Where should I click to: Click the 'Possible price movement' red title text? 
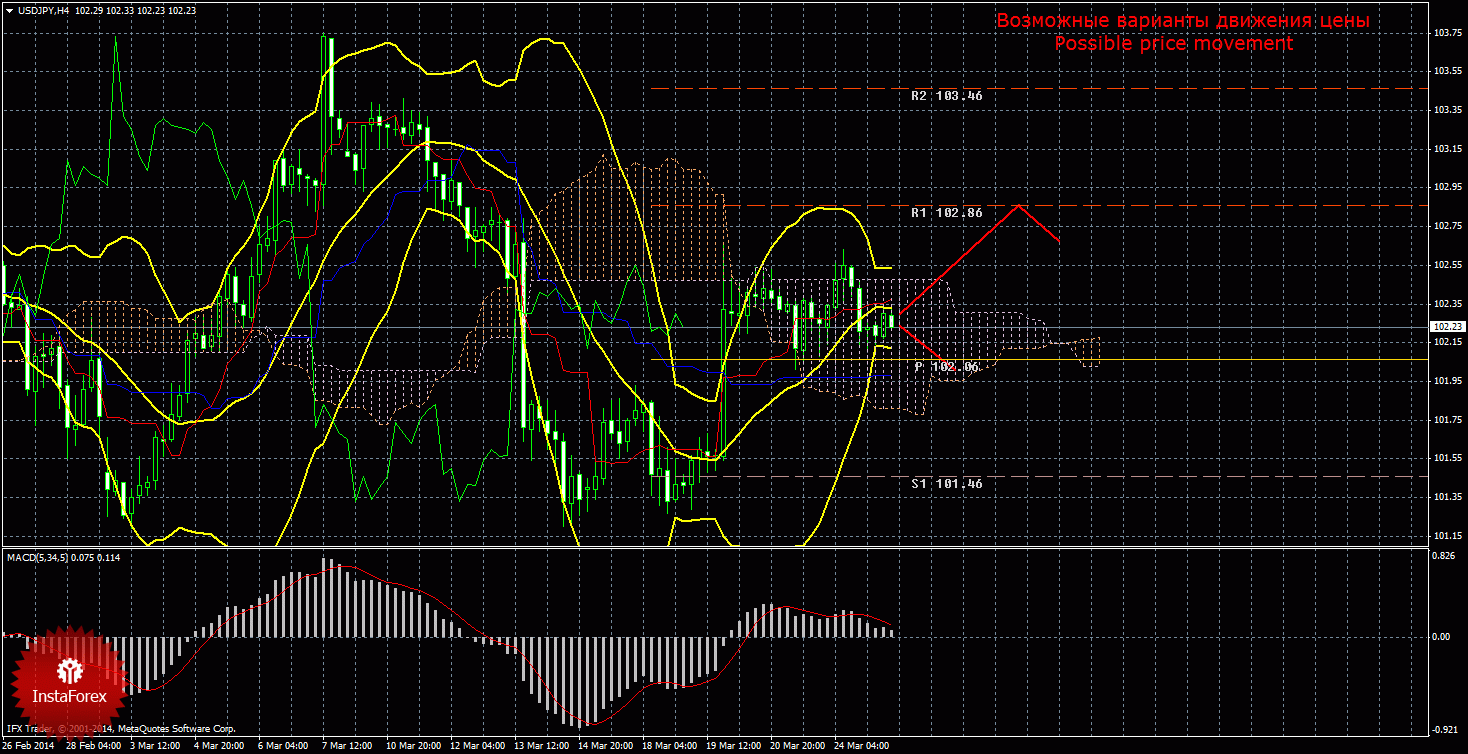pyautogui.click(x=1173, y=43)
